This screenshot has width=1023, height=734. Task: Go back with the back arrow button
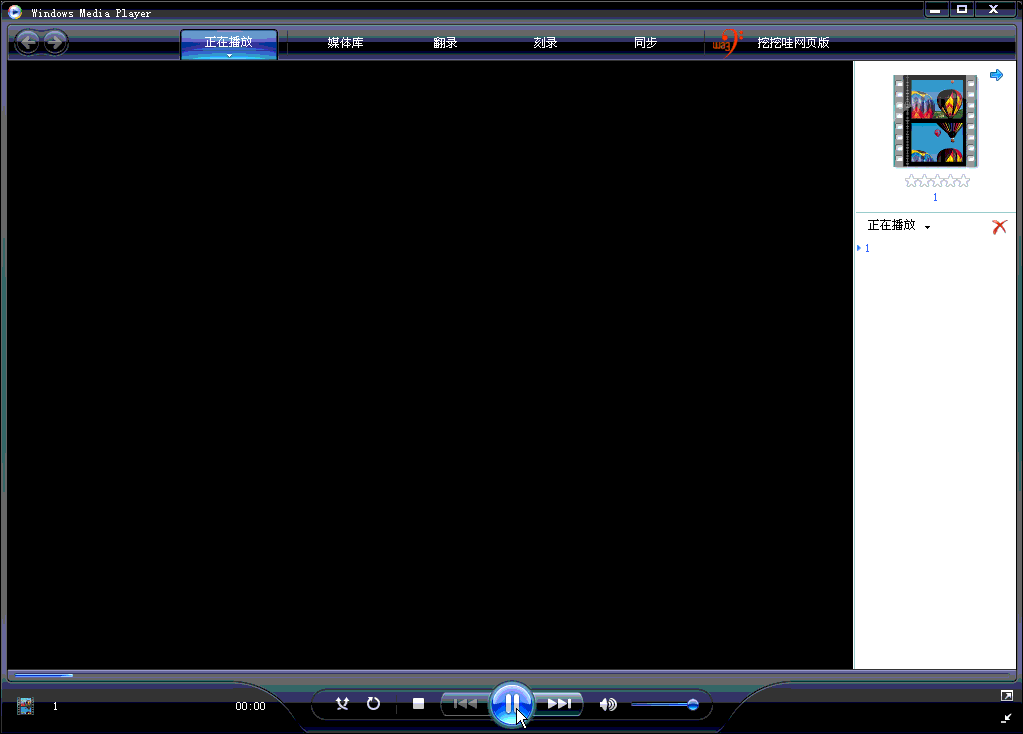[27, 43]
